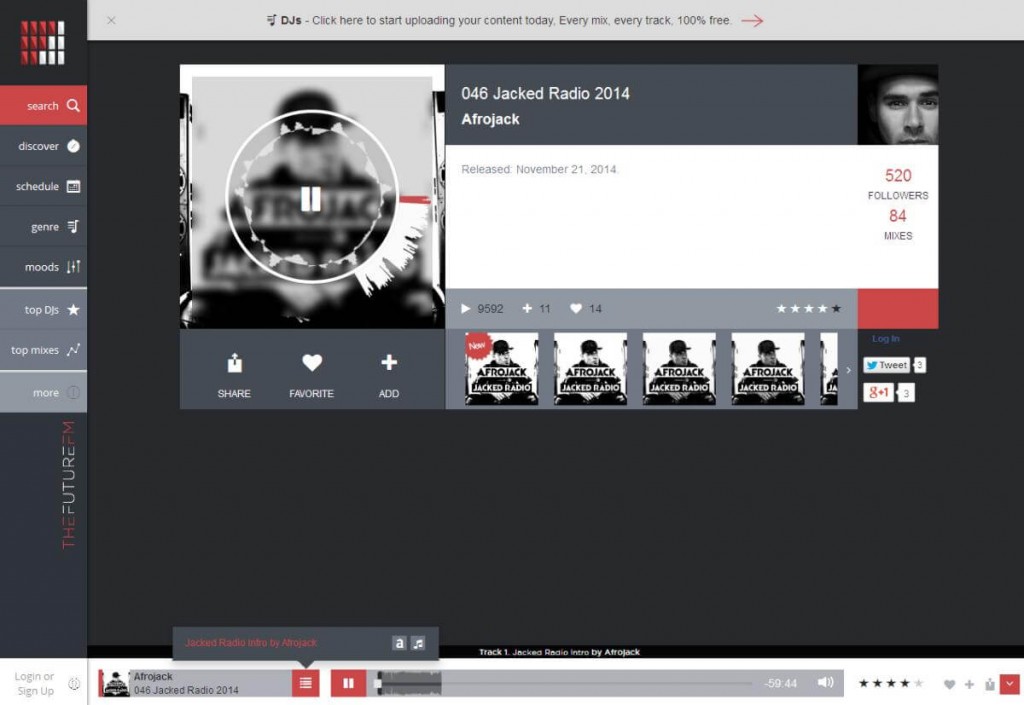This screenshot has width=1024, height=705.
Task: Open the red dropdown arrow in the player bar
Action: pyautogui.click(x=1009, y=683)
